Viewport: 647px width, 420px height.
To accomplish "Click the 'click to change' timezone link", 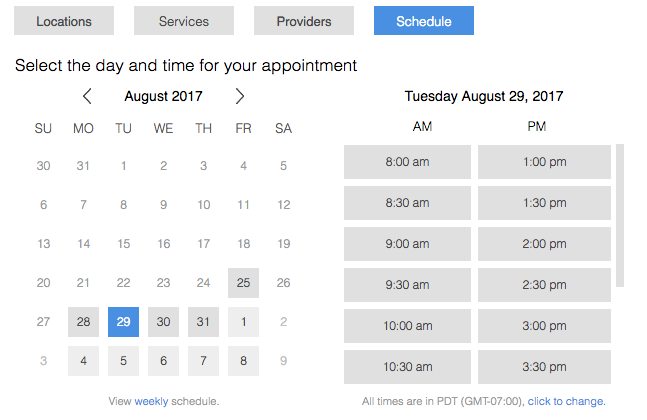I will [x=573, y=402].
